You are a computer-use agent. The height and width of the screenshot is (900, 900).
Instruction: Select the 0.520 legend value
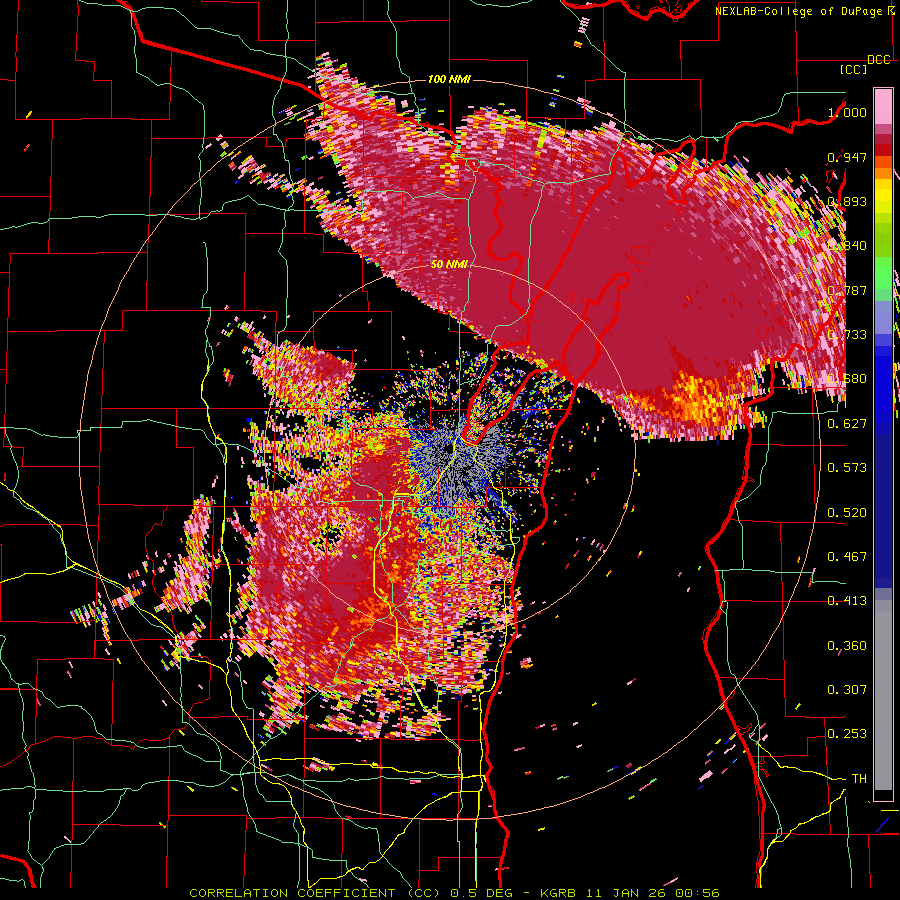[847, 512]
